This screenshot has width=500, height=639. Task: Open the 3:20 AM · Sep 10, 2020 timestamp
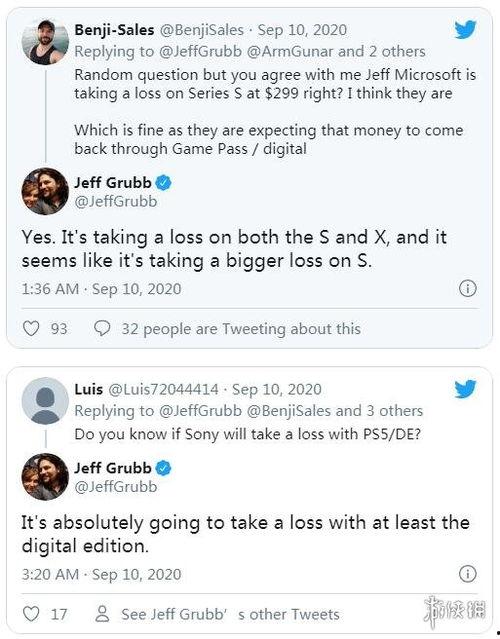point(101,574)
